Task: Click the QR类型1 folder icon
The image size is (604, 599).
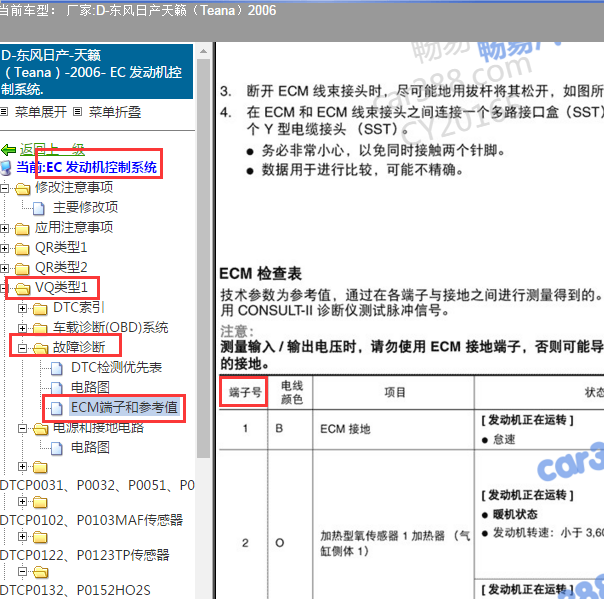Action: pyautogui.click(x=22, y=249)
